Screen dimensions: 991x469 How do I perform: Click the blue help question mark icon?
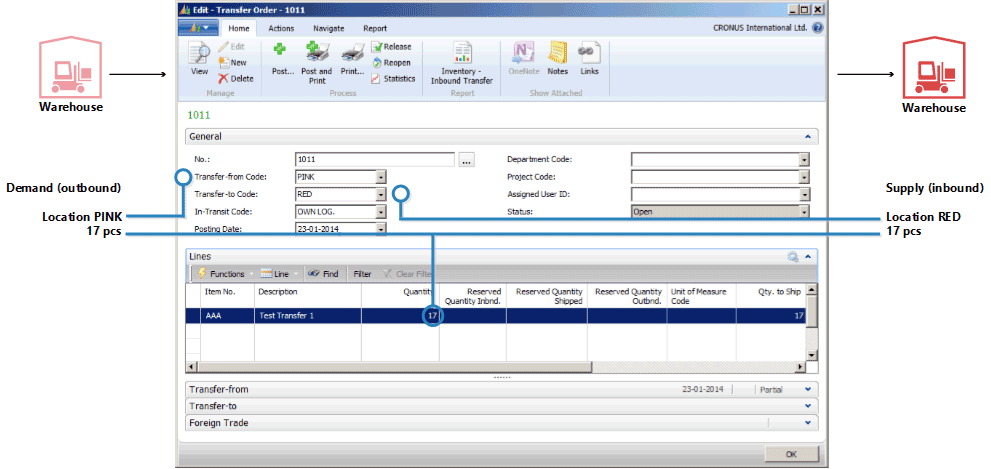(x=817, y=28)
